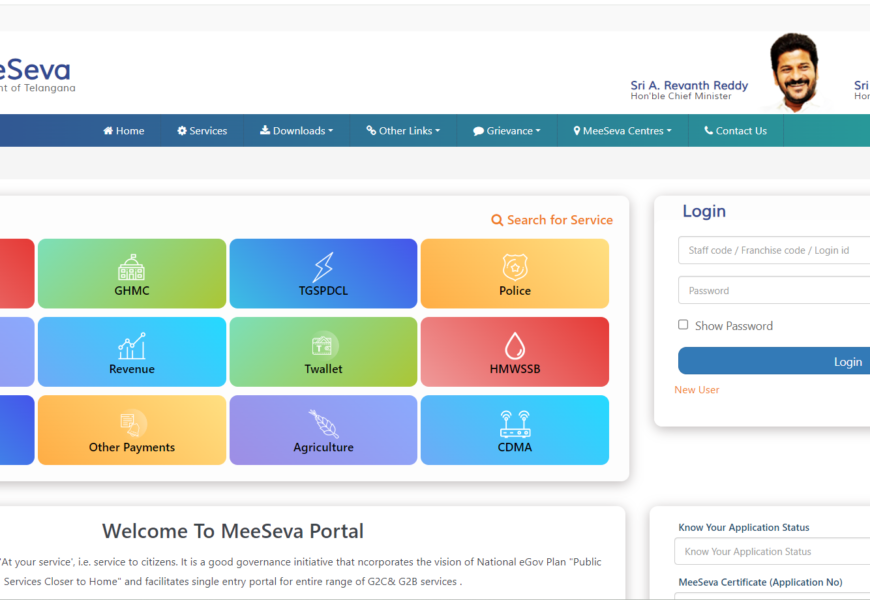Open the Grievance dropdown menu

click(x=507, y=131)
